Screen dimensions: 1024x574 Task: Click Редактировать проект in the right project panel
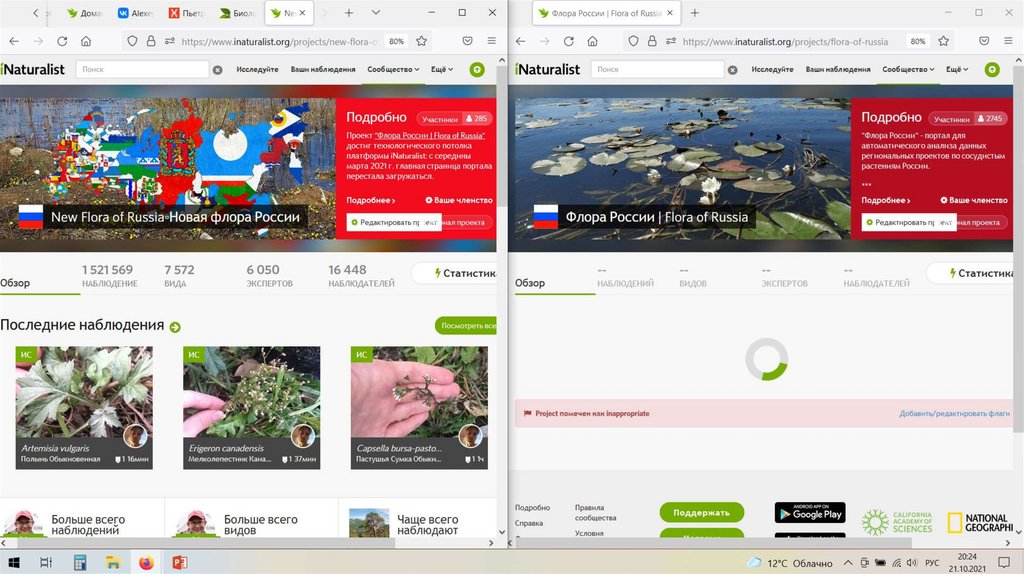click(x=908, y=223)
